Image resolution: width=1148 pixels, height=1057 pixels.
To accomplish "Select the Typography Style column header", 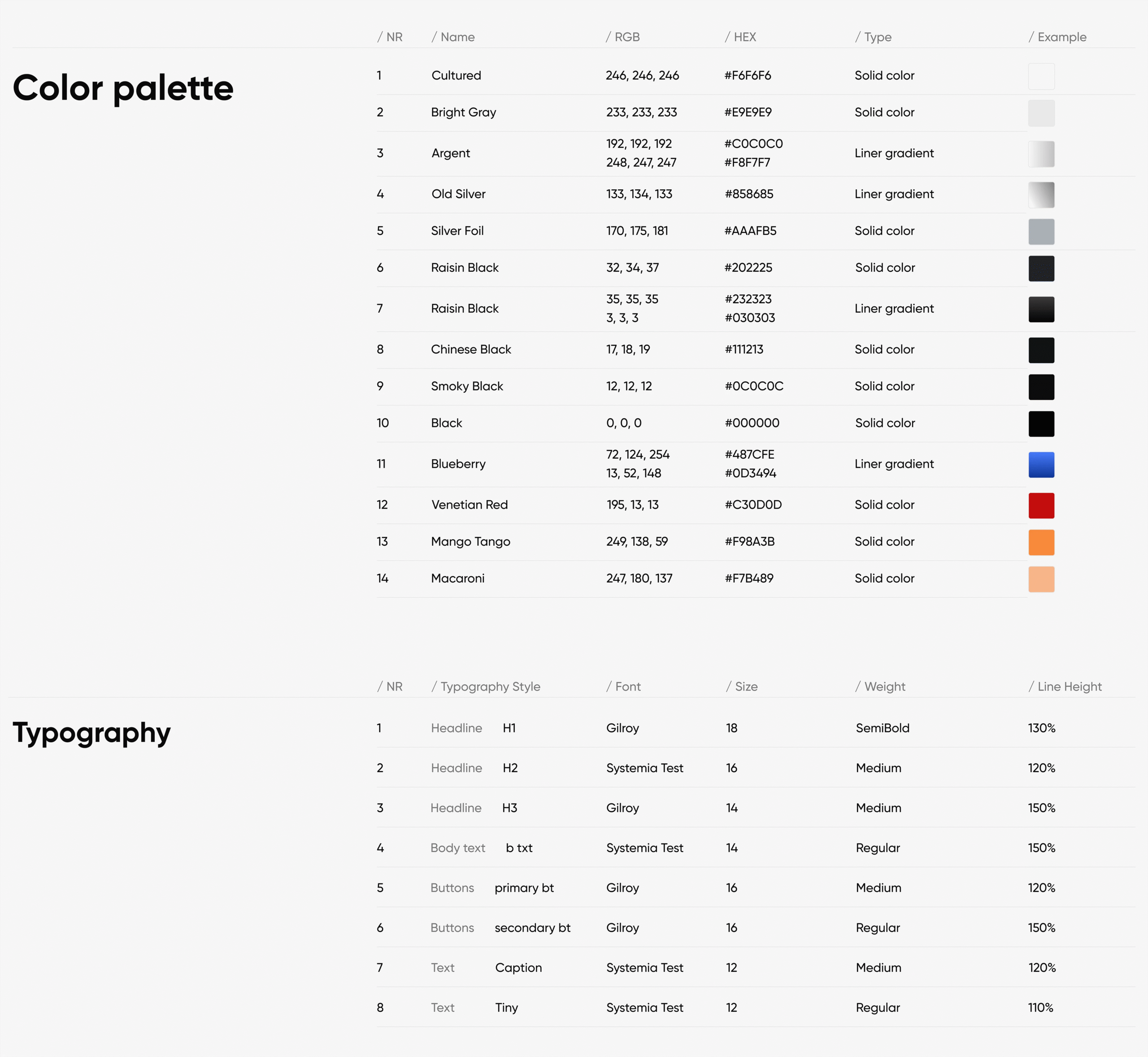I will click(x=486, y=687).
